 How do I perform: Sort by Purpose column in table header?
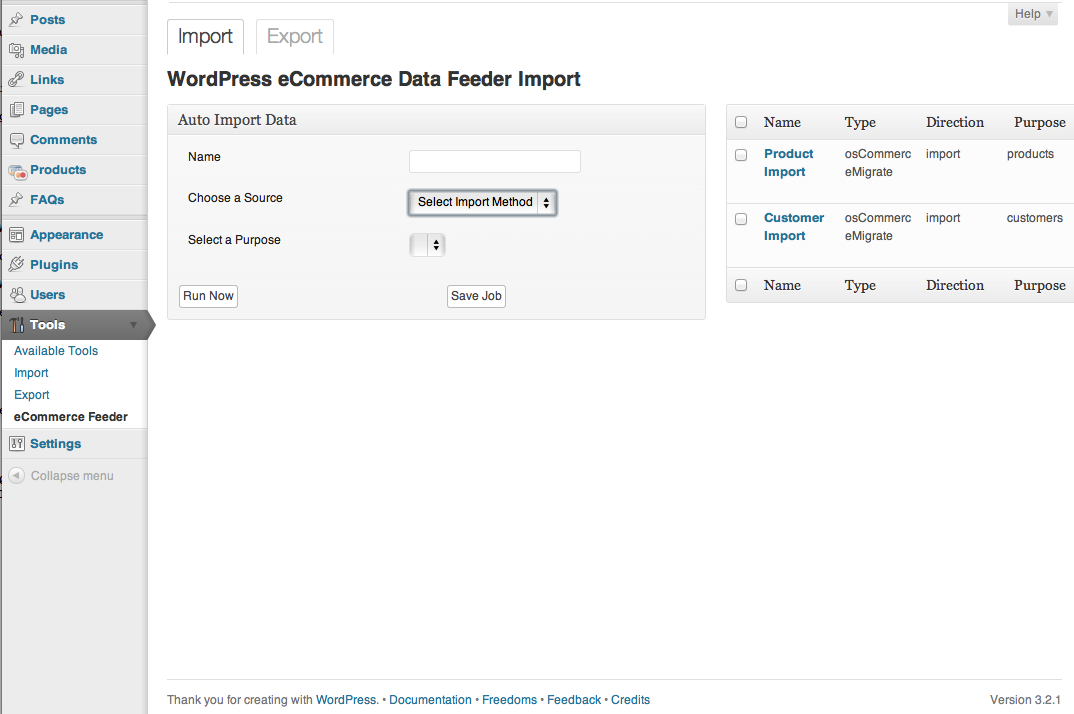coord(1040,122)
